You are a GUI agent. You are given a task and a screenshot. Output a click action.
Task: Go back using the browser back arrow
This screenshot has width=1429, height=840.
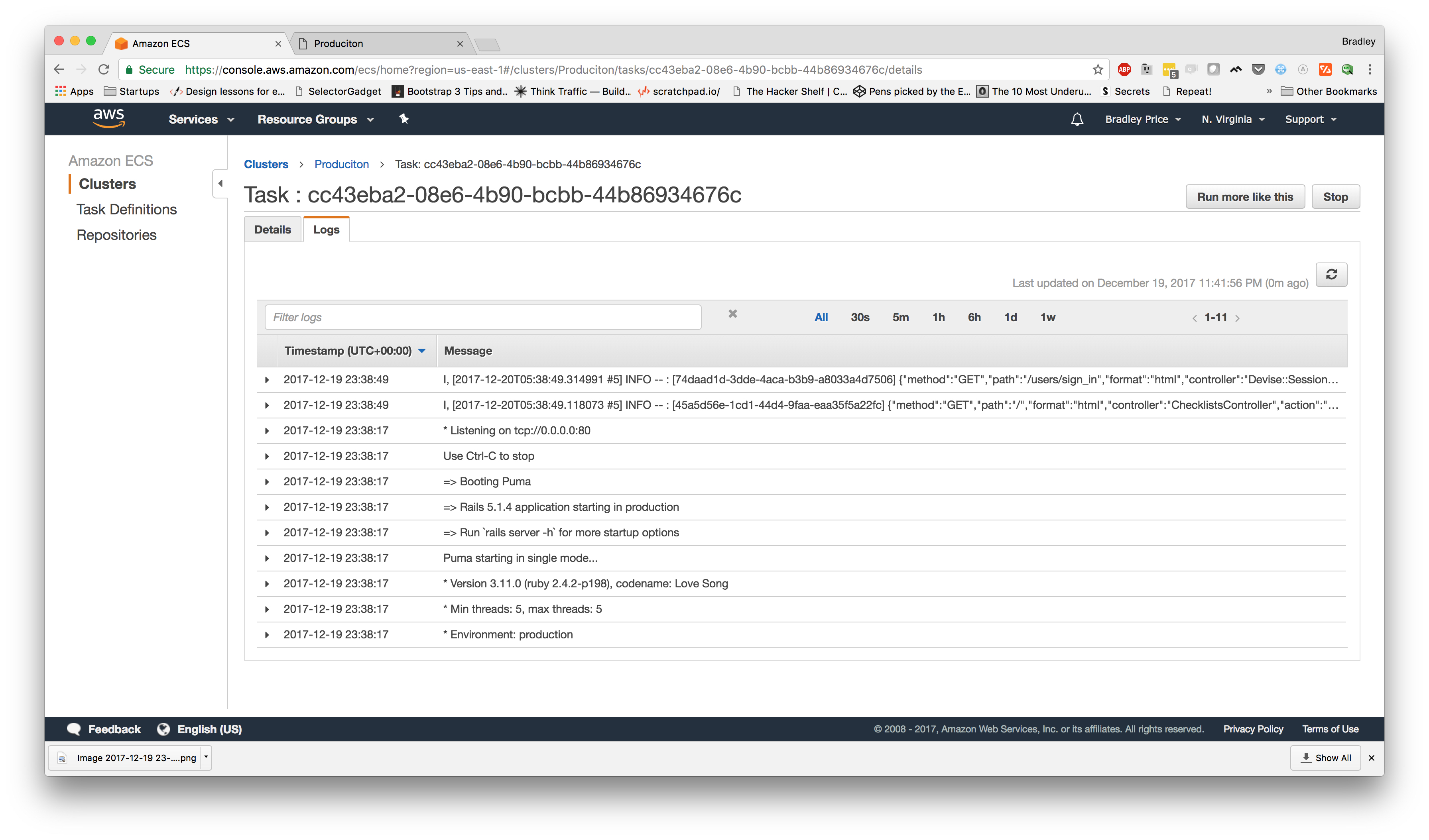[59, 70]
